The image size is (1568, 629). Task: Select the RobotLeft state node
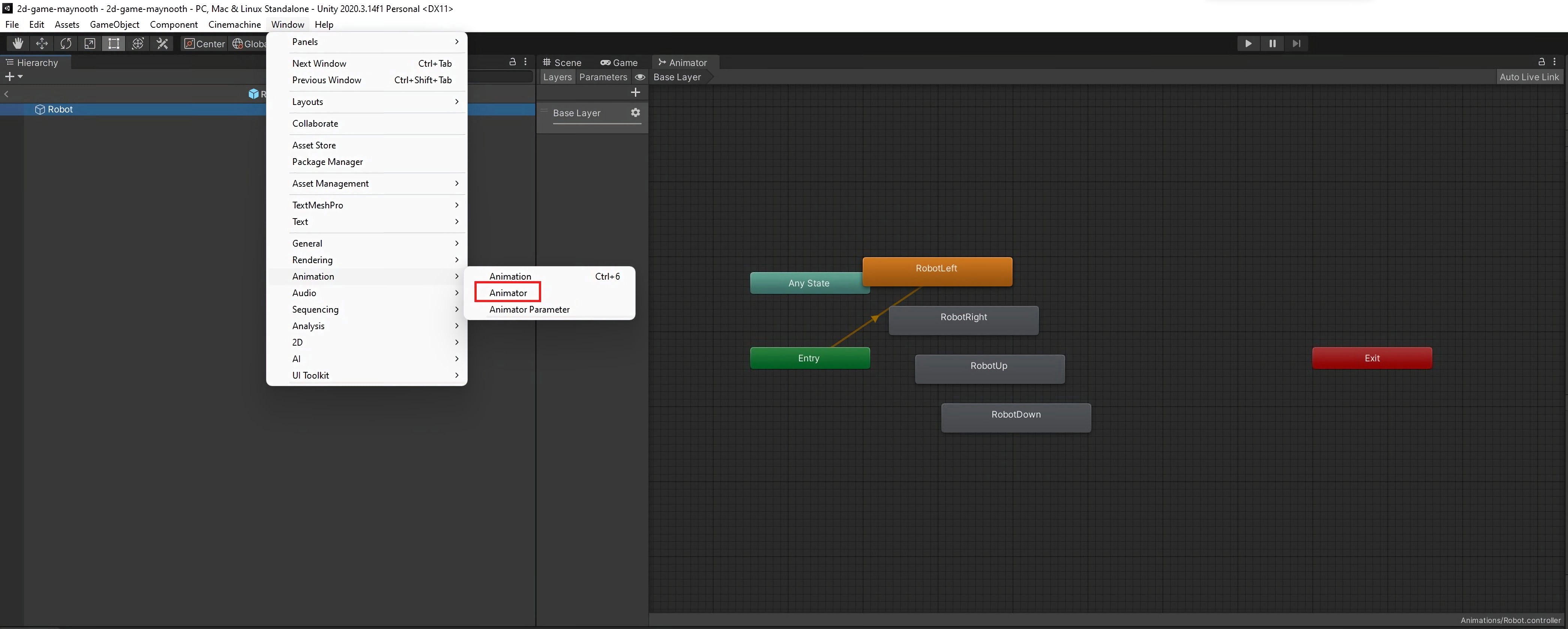click(x=937, y=271)
